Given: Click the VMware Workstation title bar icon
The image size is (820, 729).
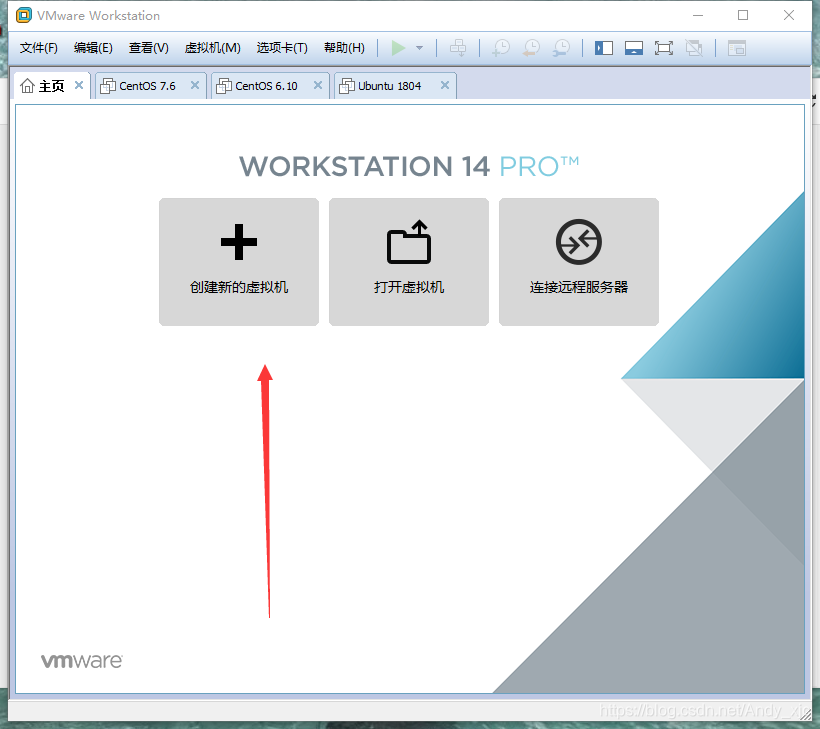Looking at the screenshot, I should coord(24,16).
